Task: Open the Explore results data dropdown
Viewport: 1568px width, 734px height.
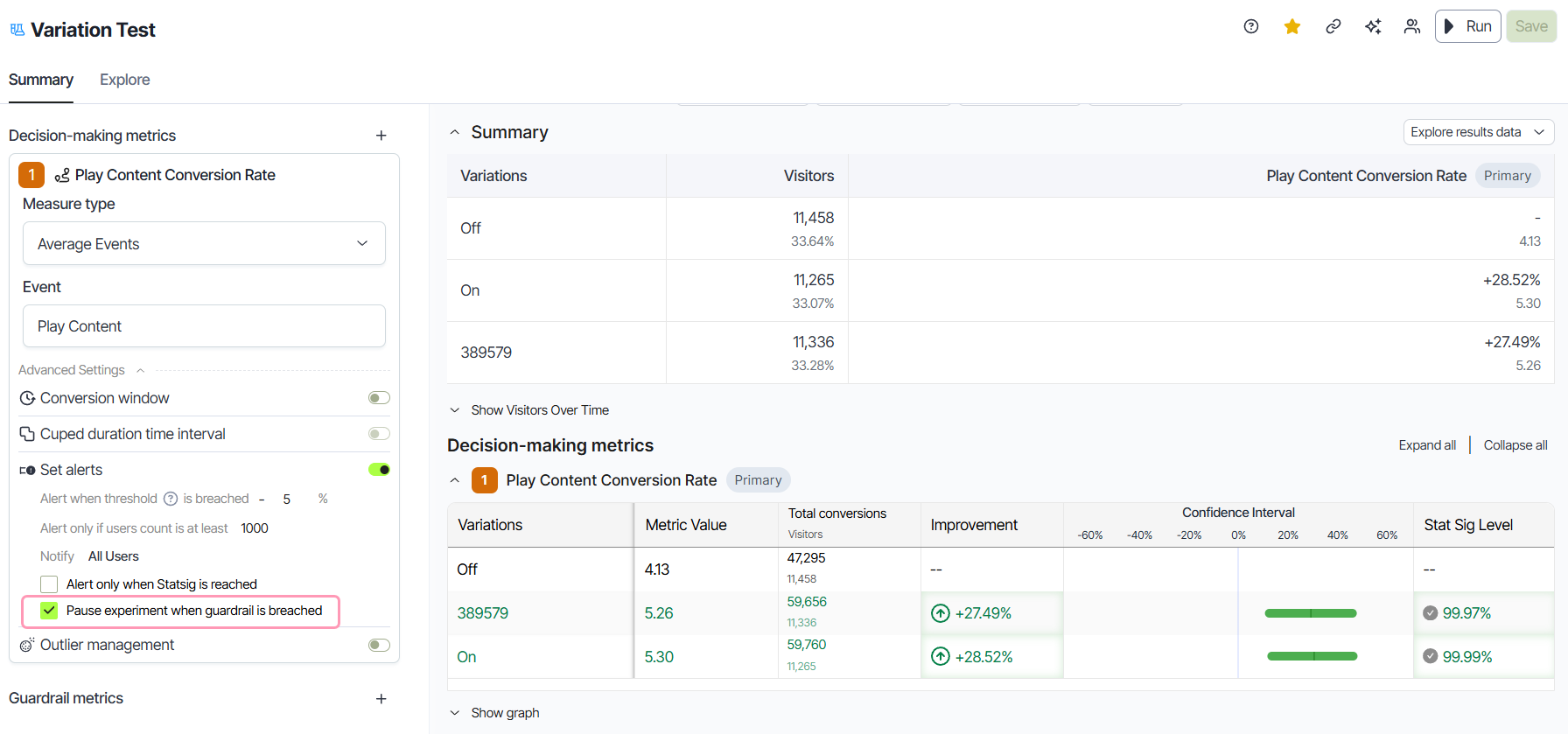Action: [1479, 132]
